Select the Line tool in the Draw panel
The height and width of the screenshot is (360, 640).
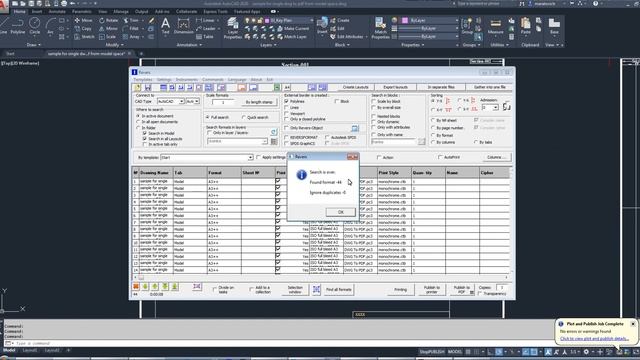pyautogui.click(x=3, y=25)
